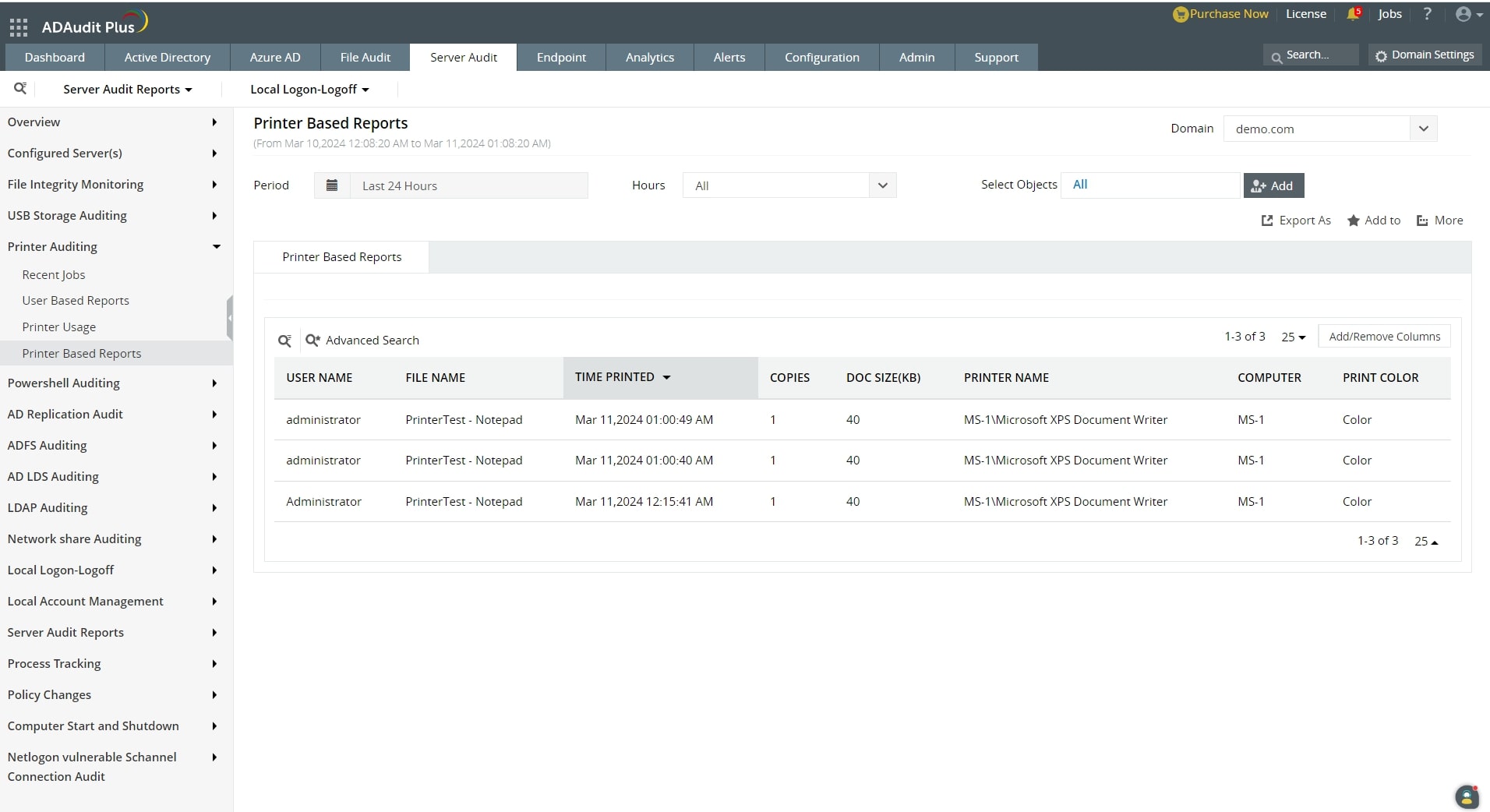Click the notifications bell icon

pyautogui.click(x=1354, y=14)
